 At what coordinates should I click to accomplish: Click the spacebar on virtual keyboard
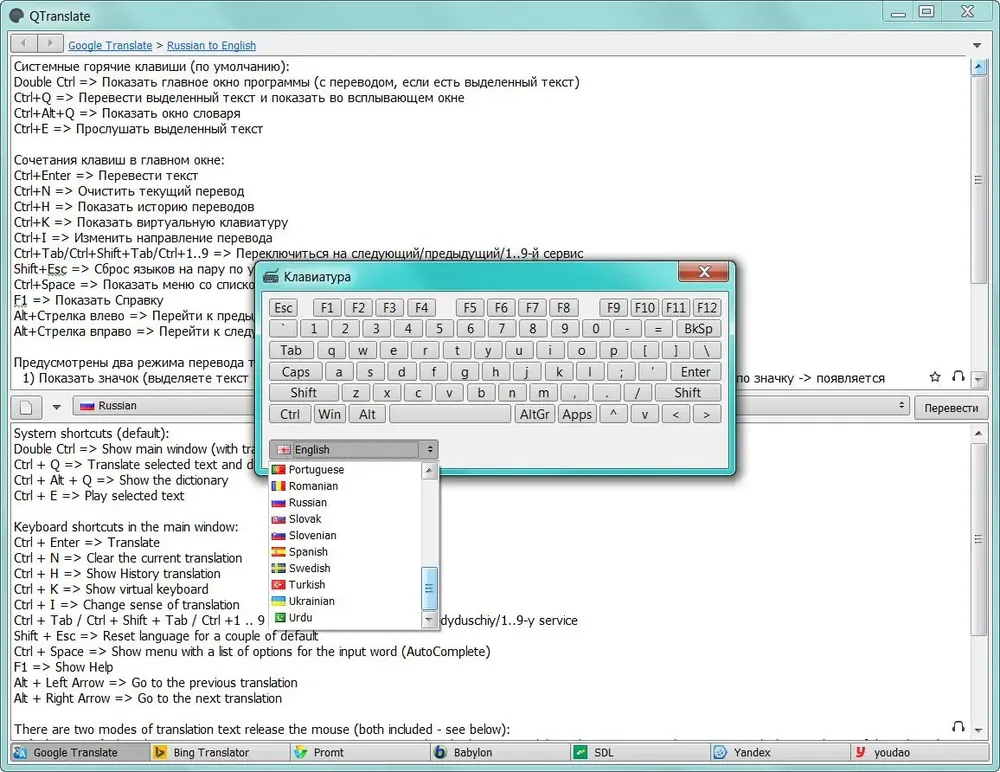tap(450, 415)
